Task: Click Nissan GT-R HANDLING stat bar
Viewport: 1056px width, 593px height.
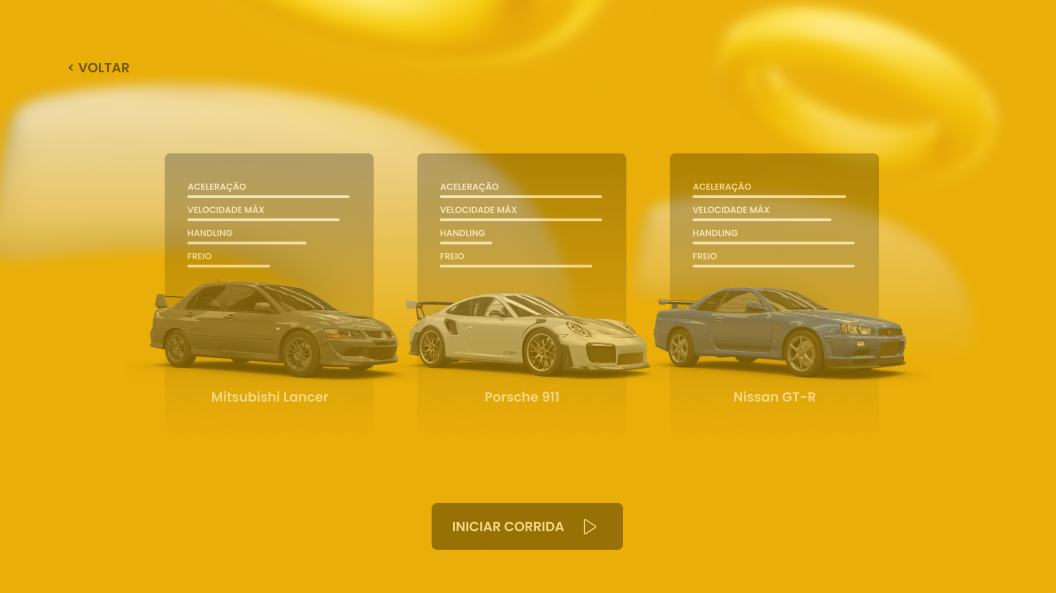Action: point(773,243)
